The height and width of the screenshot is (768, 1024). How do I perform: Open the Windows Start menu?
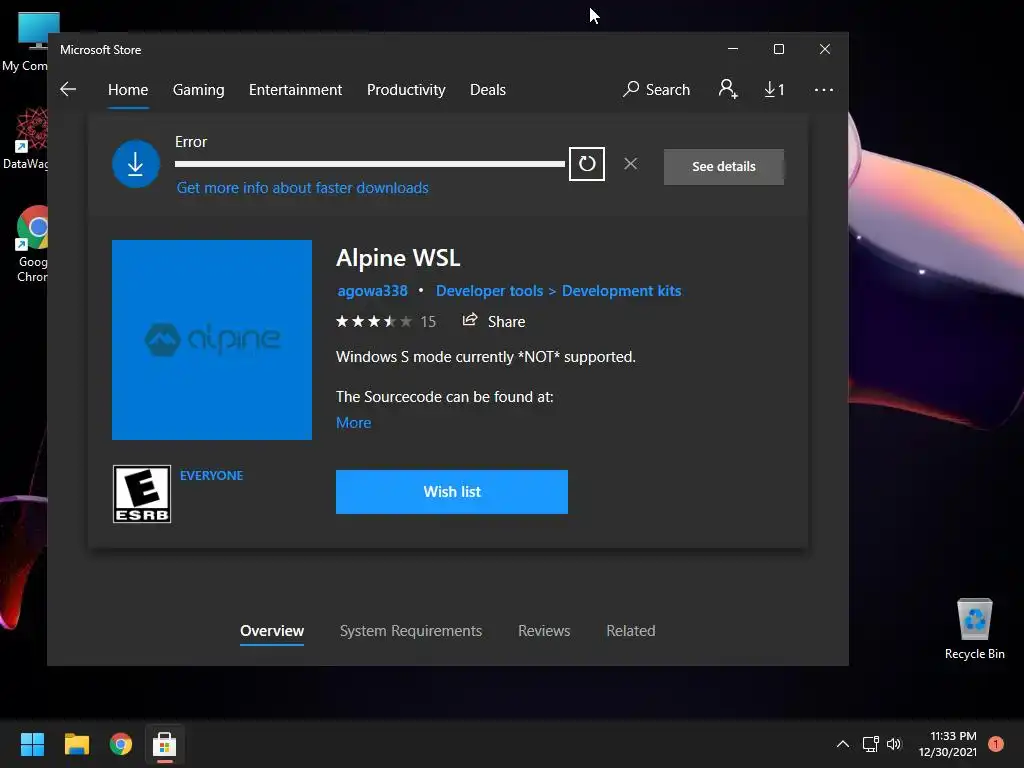pos(32,744)
